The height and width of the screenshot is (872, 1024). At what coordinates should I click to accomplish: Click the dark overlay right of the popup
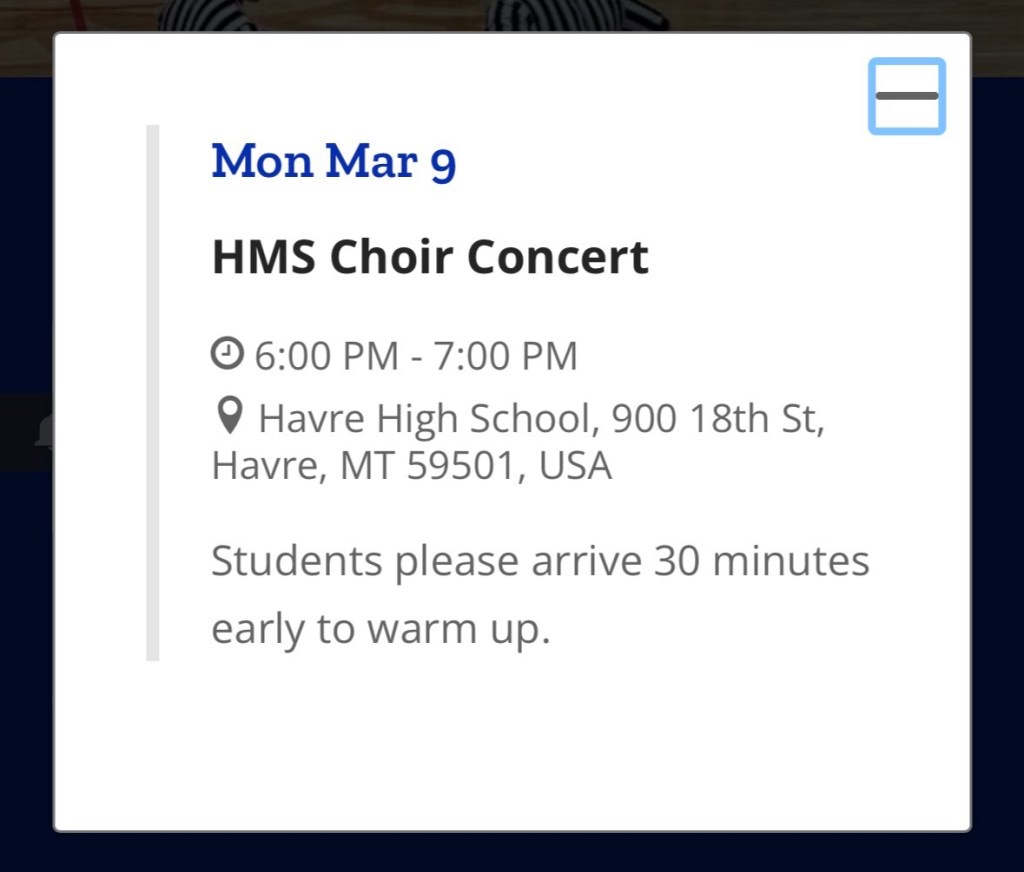tap(997, 450)
